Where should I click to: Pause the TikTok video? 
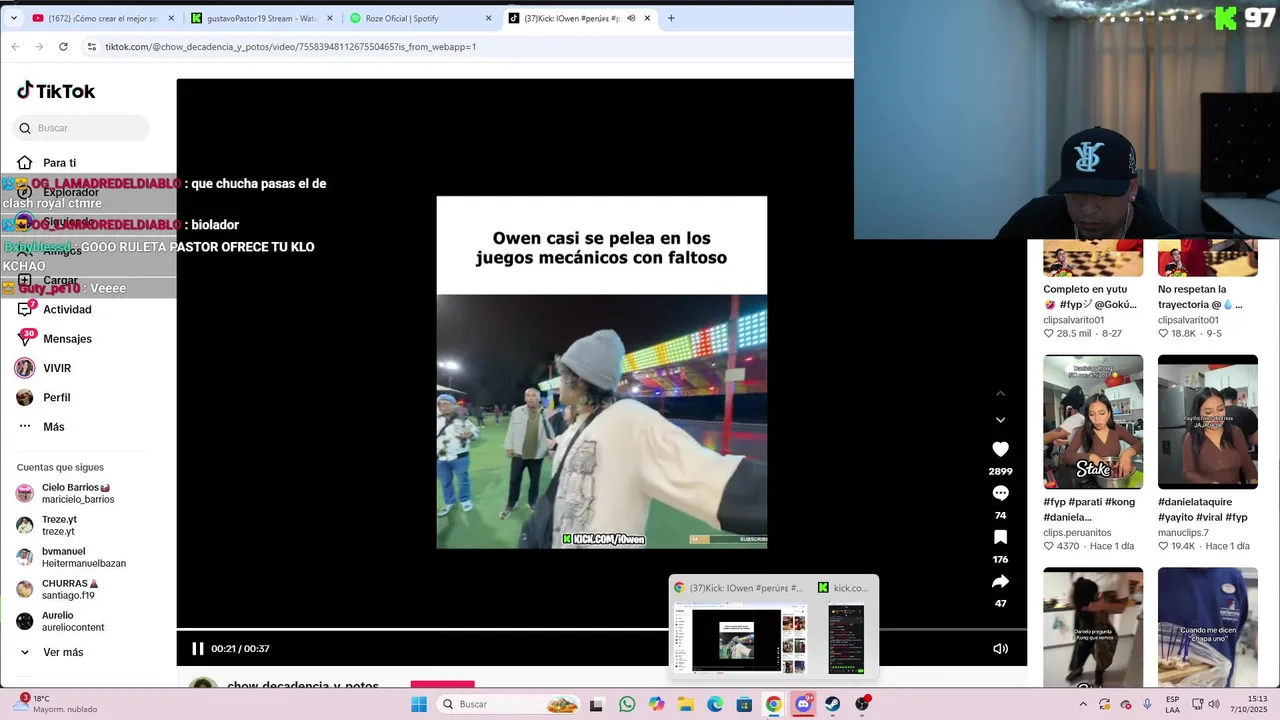pos(197,648)
